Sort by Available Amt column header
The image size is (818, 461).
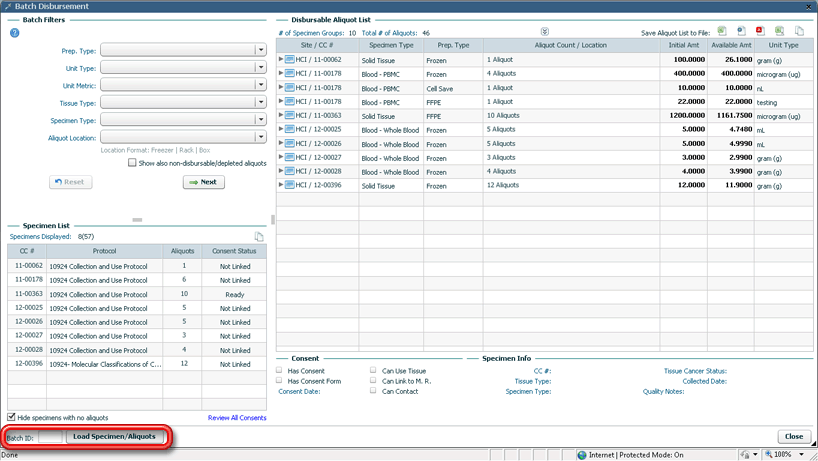pyautogui.click(x=731, y=45)
